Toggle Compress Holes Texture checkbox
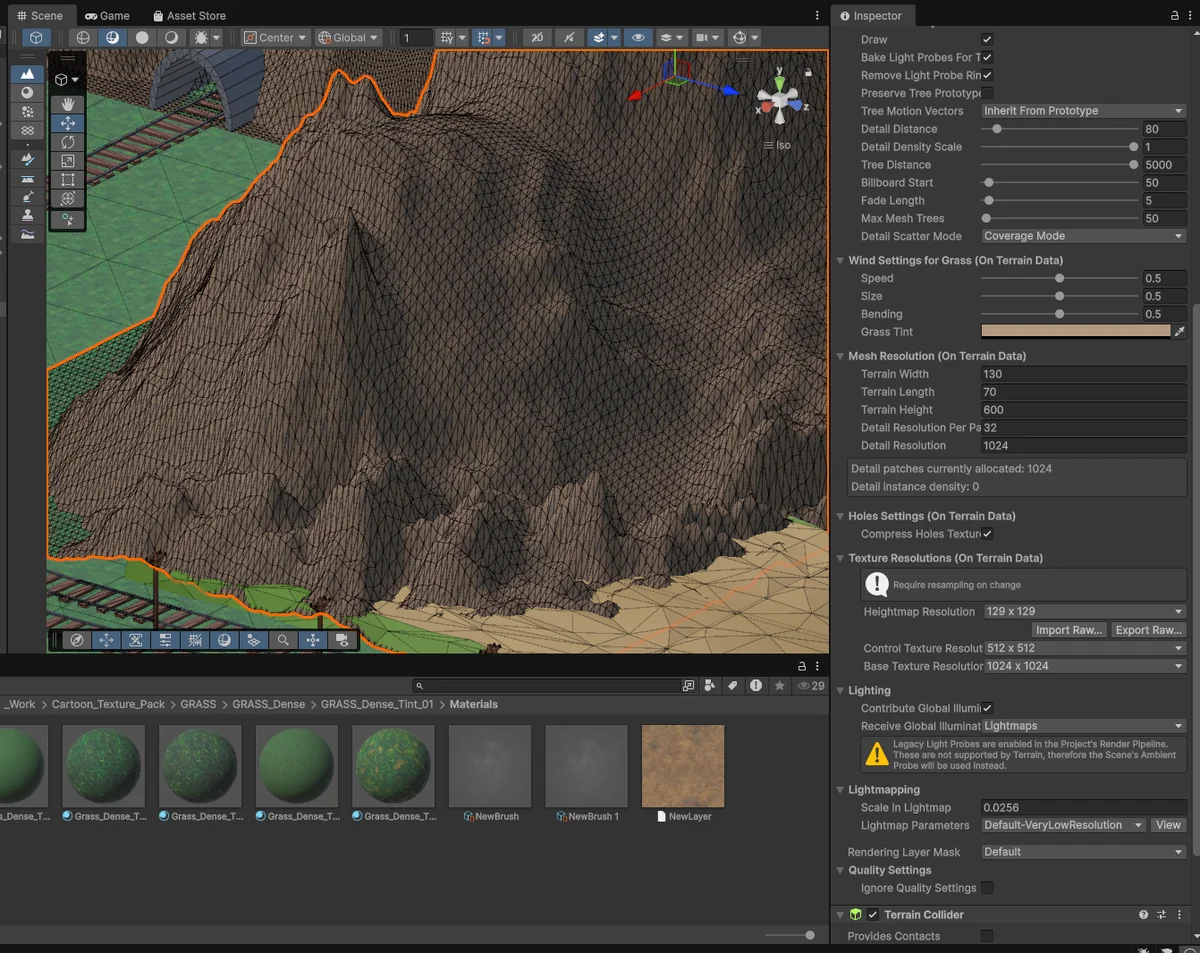This screenshot has height=953, width=1200. click(987, 534)
